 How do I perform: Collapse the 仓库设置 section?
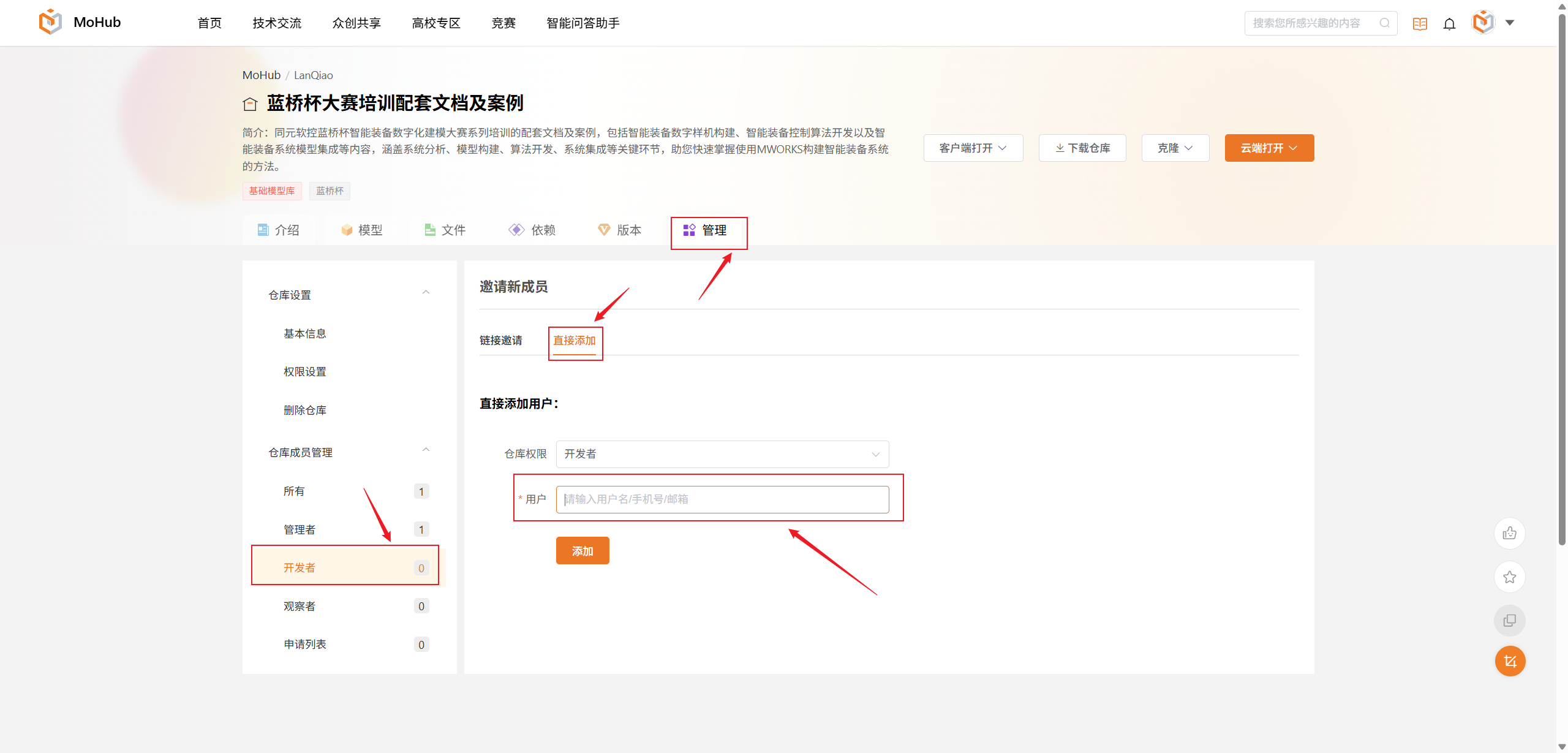tap(426, 292)
